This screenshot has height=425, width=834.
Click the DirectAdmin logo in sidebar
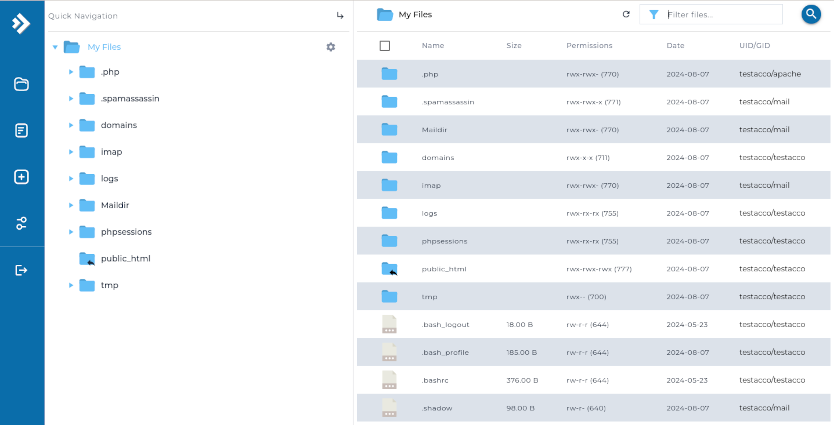[21, 24]
